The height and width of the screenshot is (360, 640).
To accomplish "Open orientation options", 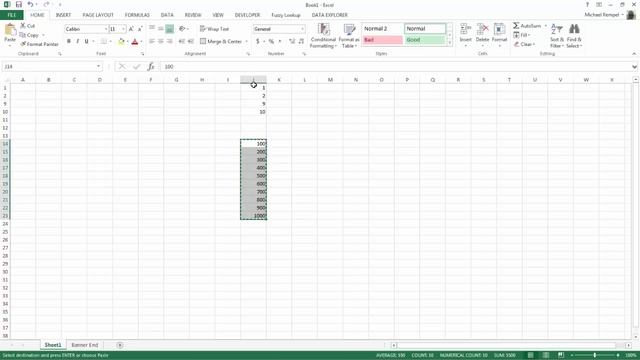I will point(183,29).
